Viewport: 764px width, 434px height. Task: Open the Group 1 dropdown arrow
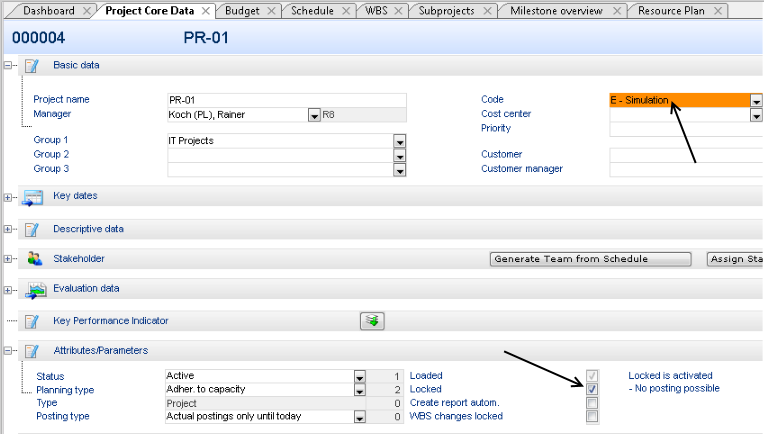[x=400, y=141]
